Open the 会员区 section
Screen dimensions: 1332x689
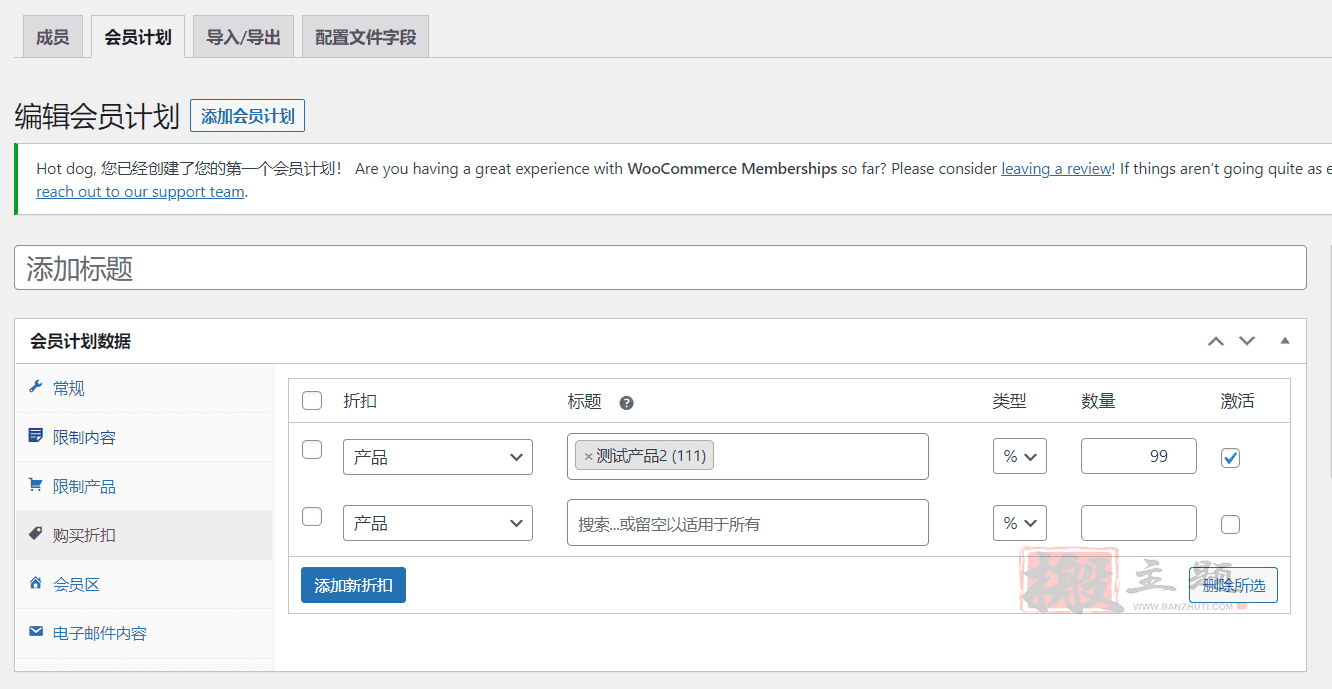[x=144, y=584]
